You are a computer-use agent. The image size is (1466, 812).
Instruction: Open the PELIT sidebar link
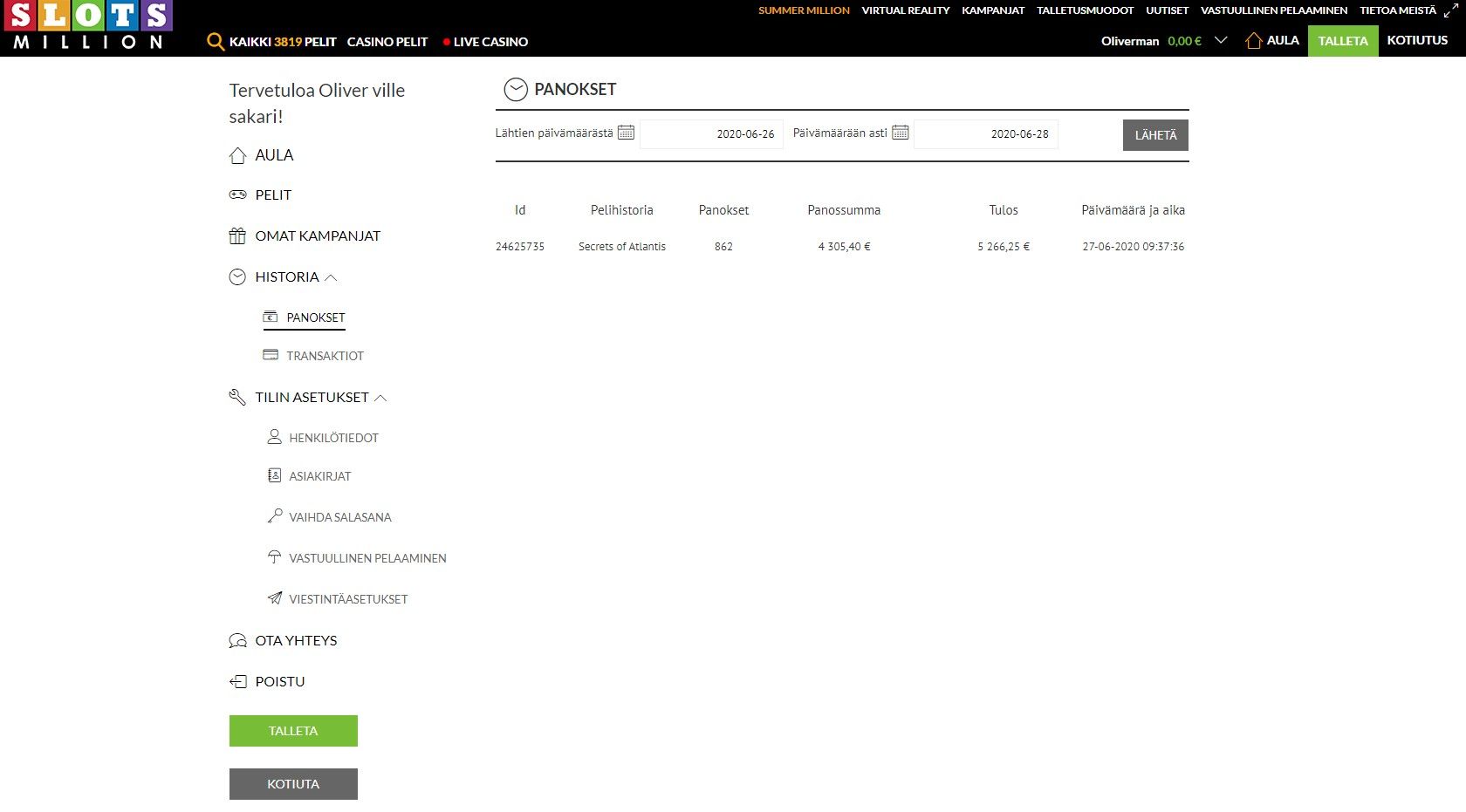273,194
